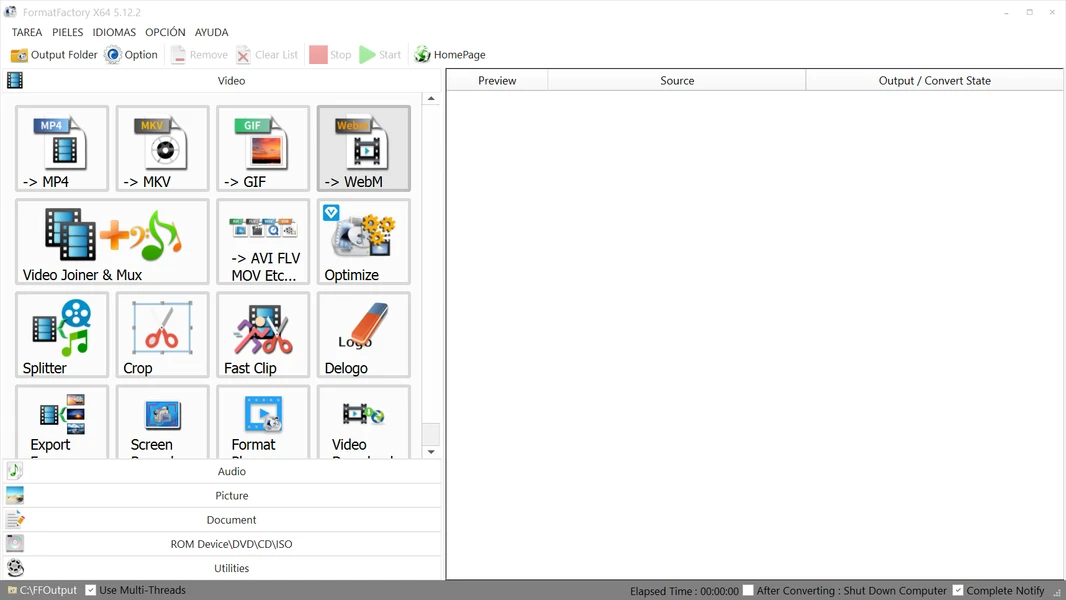Open the TAREA menu

click(x=27, y=32)
